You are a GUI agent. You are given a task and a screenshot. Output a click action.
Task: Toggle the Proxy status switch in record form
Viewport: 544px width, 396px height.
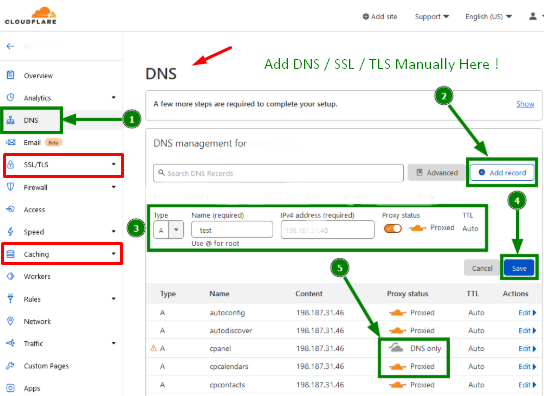pyautogui.click(x=393, y=228)
